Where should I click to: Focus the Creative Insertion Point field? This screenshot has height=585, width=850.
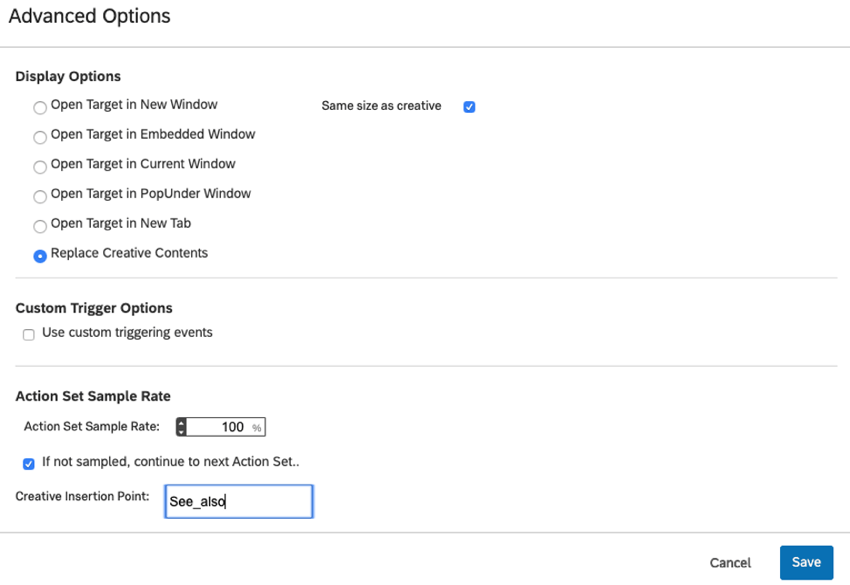pyautogui.click(x=239, y=502)
